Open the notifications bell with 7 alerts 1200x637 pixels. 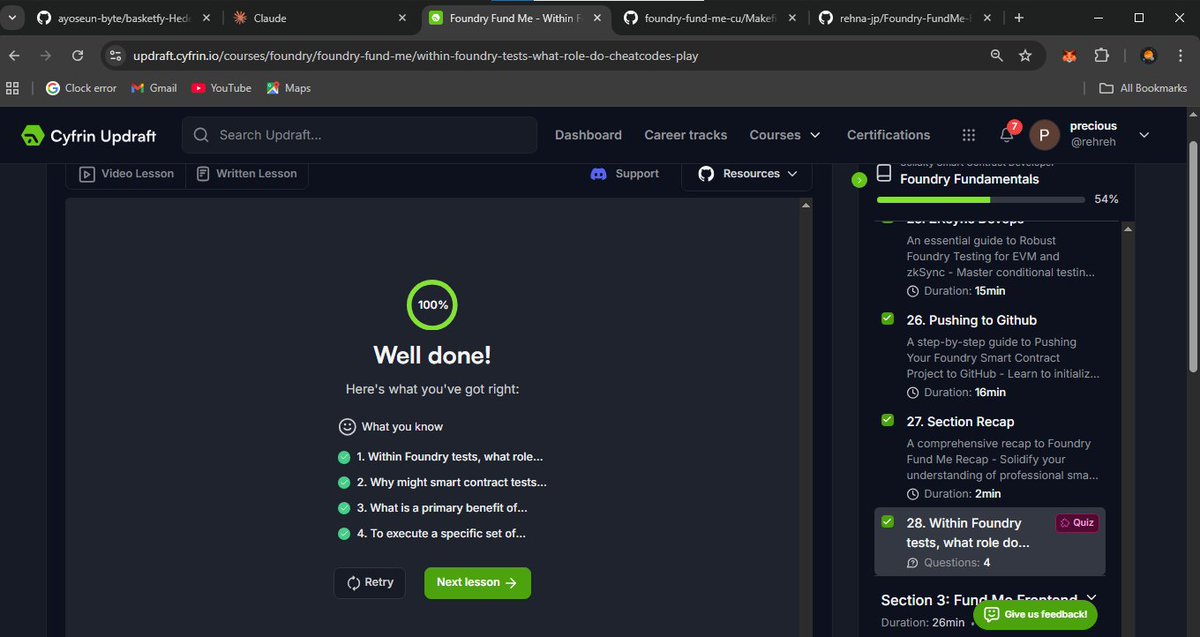point(1006,134)
